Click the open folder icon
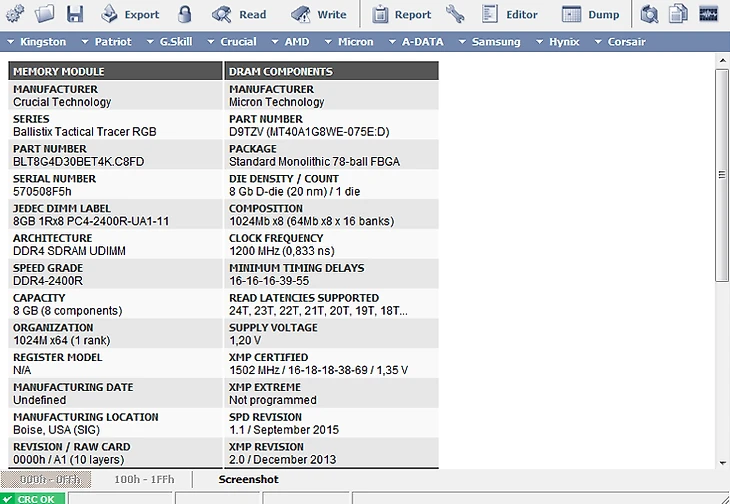The width and height of the screenshot is (730, 504). [45, 14]
